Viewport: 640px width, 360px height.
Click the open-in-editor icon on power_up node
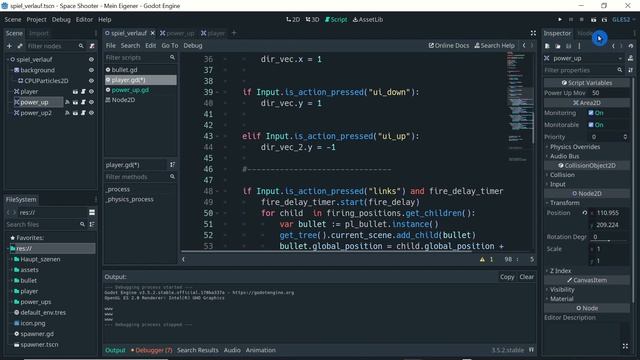(75, 102)
